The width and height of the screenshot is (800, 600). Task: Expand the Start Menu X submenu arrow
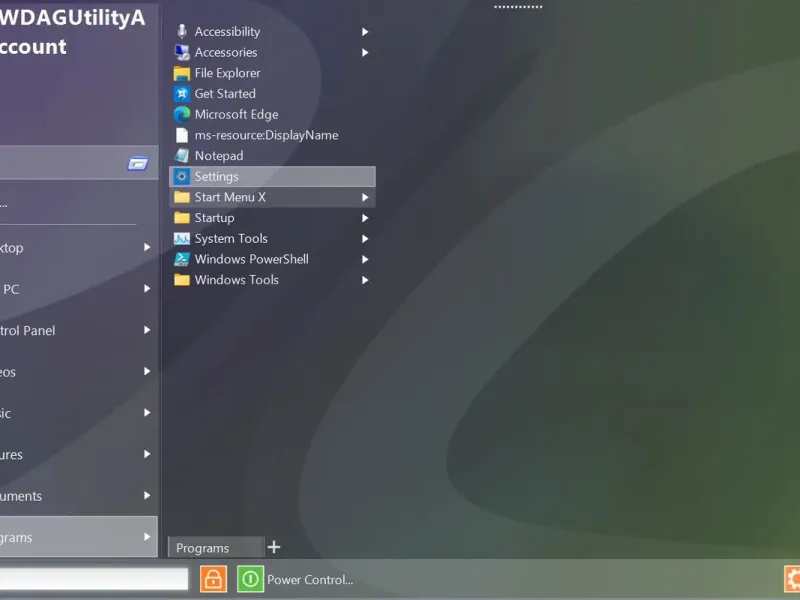coord(365,197)
